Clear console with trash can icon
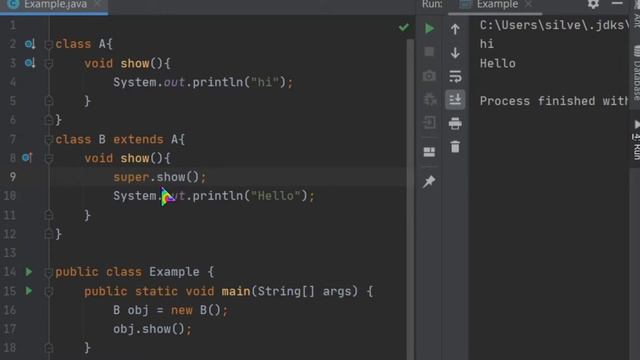The image size is (640, 360). 455,147
